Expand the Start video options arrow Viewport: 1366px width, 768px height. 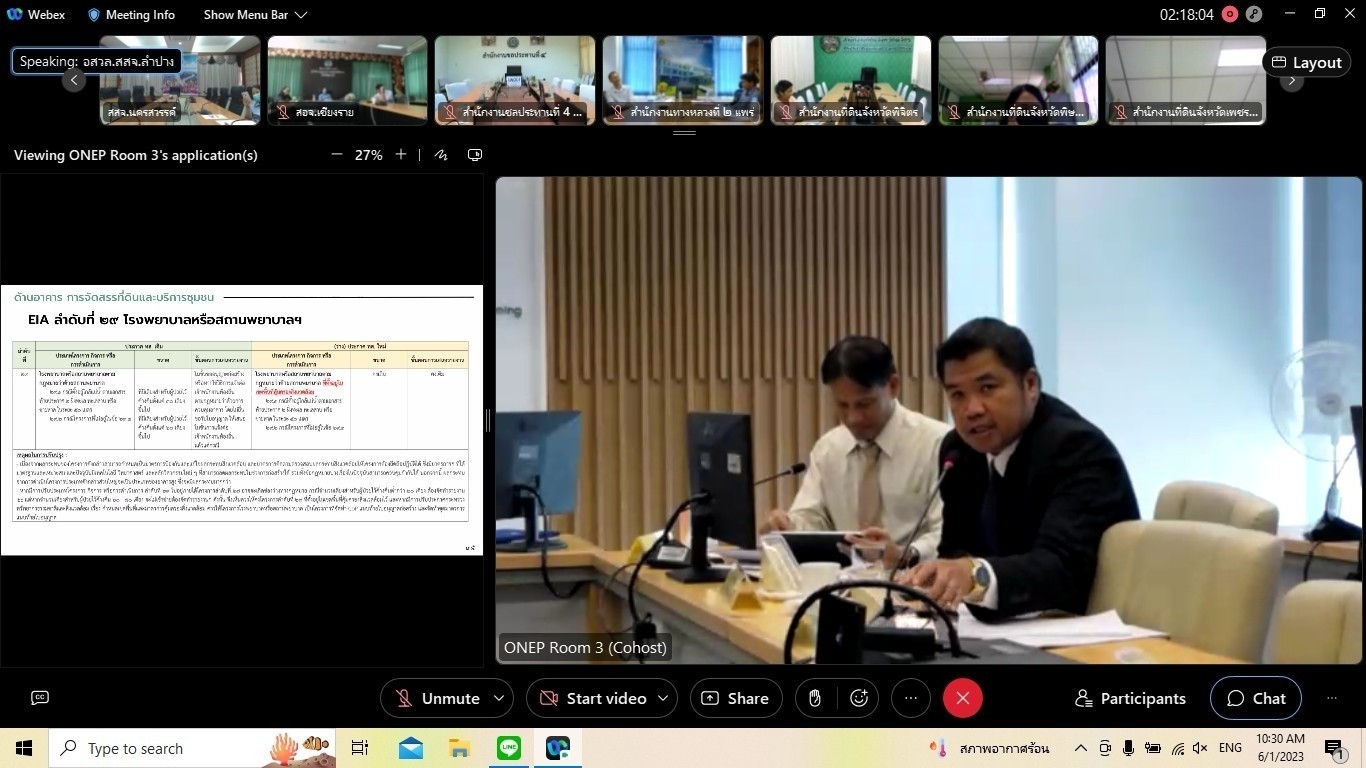[x=662, y=698]
